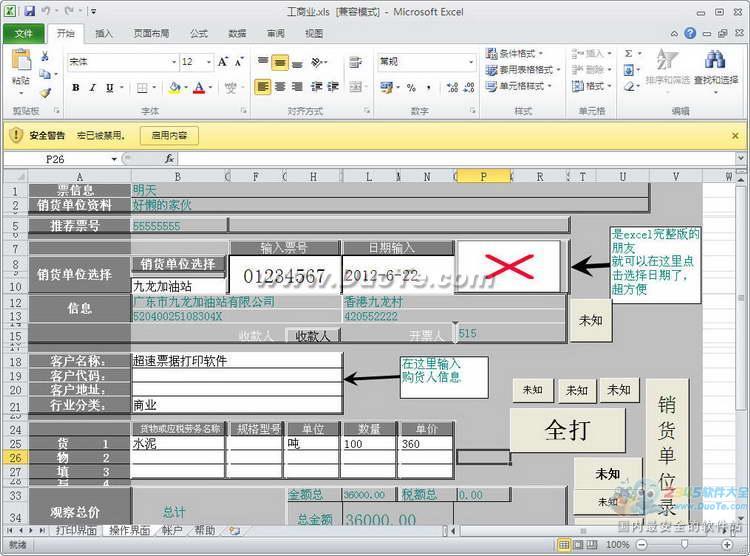750x556 pixels.
Task: Open 单元格样式 cell styles menu
Action: pyautogui.click(x=518, y=86)
